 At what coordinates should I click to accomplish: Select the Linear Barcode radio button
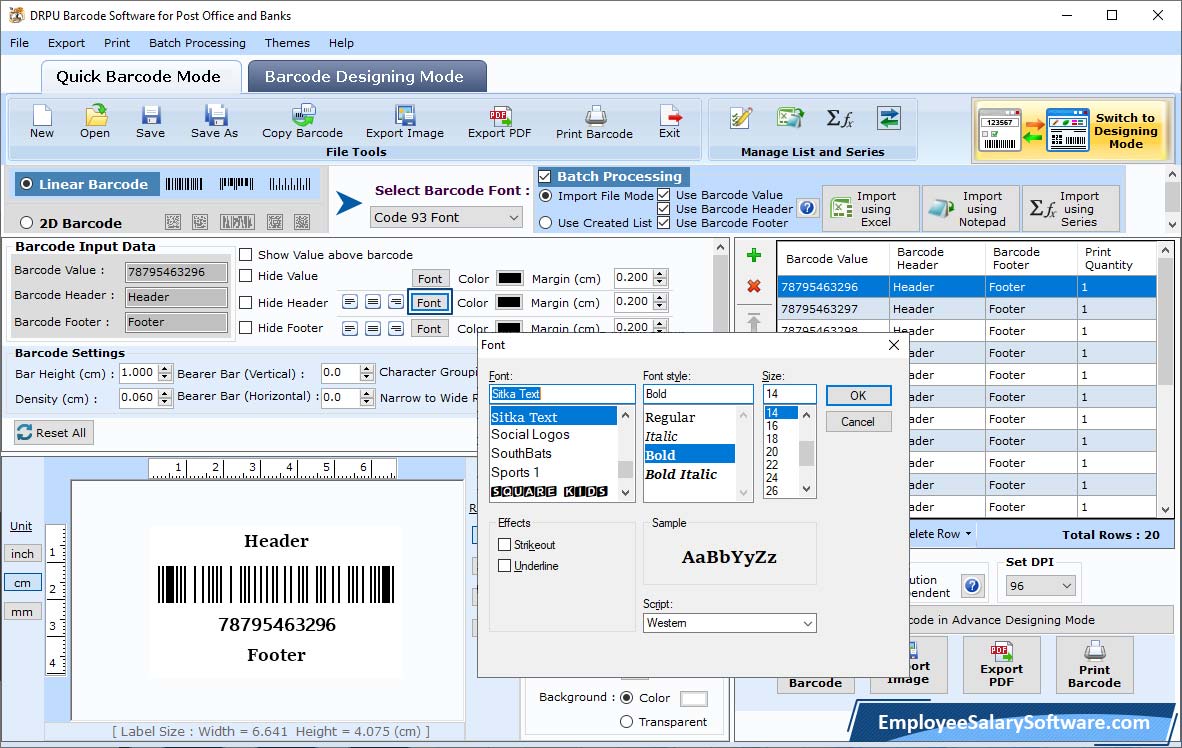[x=27, y=184]
